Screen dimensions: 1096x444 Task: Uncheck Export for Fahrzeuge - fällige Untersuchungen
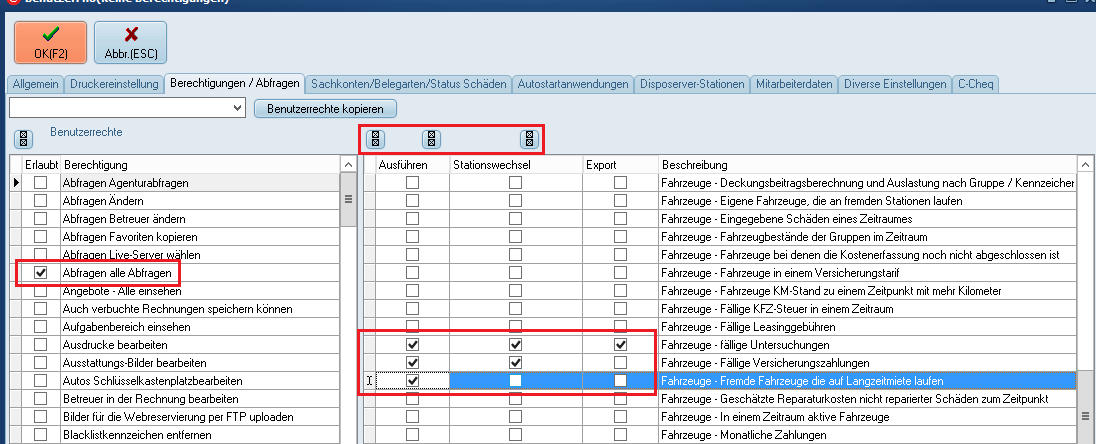tap(621, 345)
